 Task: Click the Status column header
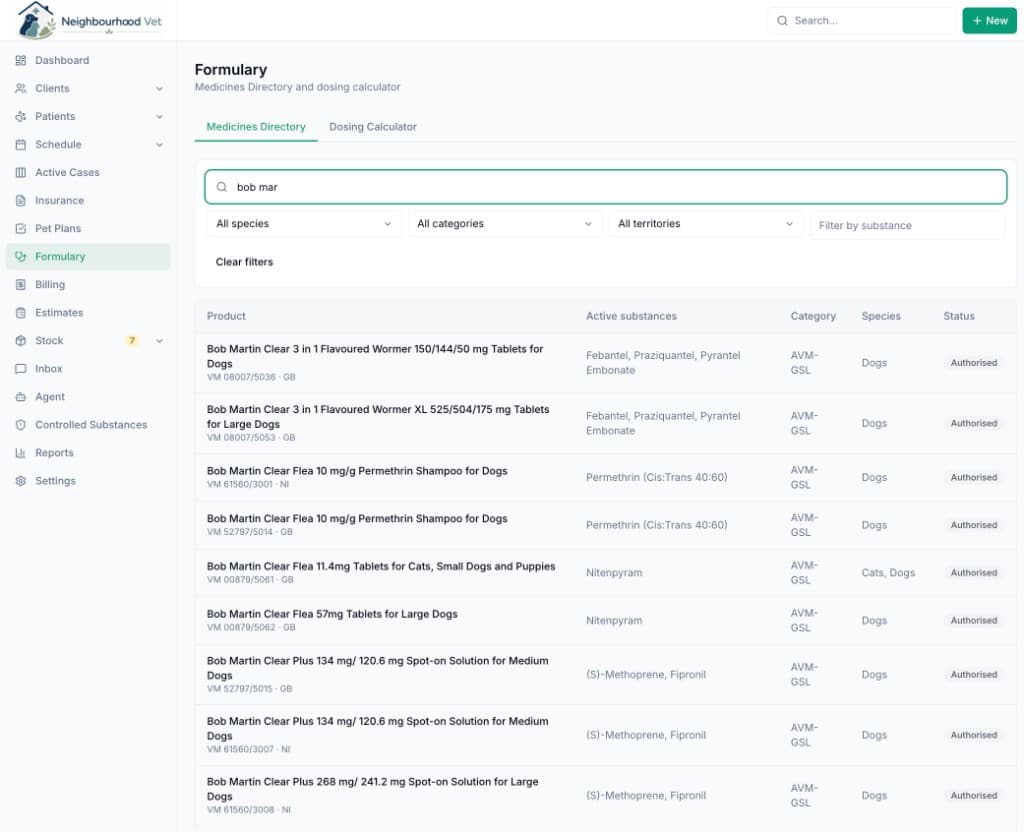(959, 316)
